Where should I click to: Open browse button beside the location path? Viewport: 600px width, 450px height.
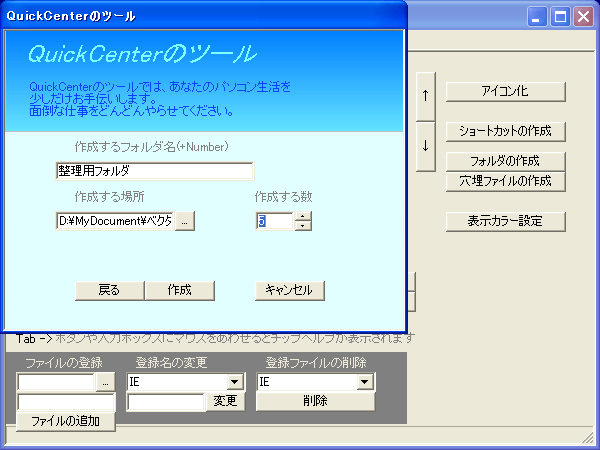click(x=185, y=221)
